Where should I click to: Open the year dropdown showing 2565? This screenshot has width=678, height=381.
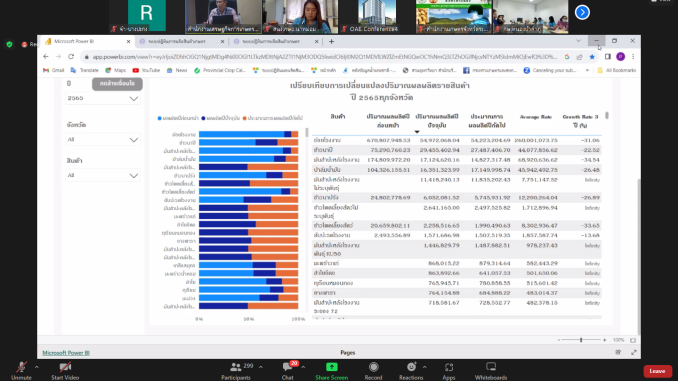point(102,99)
